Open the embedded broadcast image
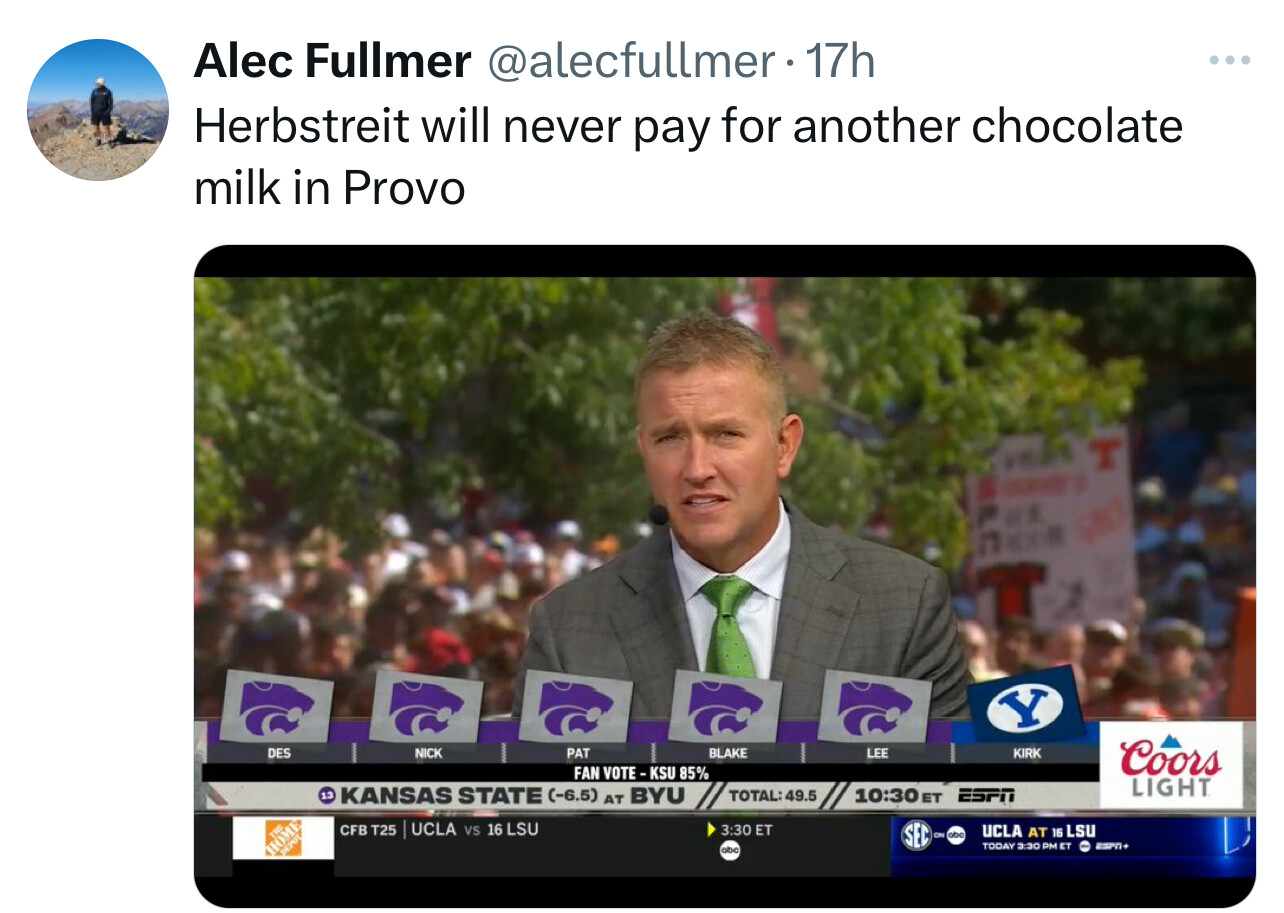This screenshot has width=1284, height=913. pyautogui.click(x=724, y=576)
